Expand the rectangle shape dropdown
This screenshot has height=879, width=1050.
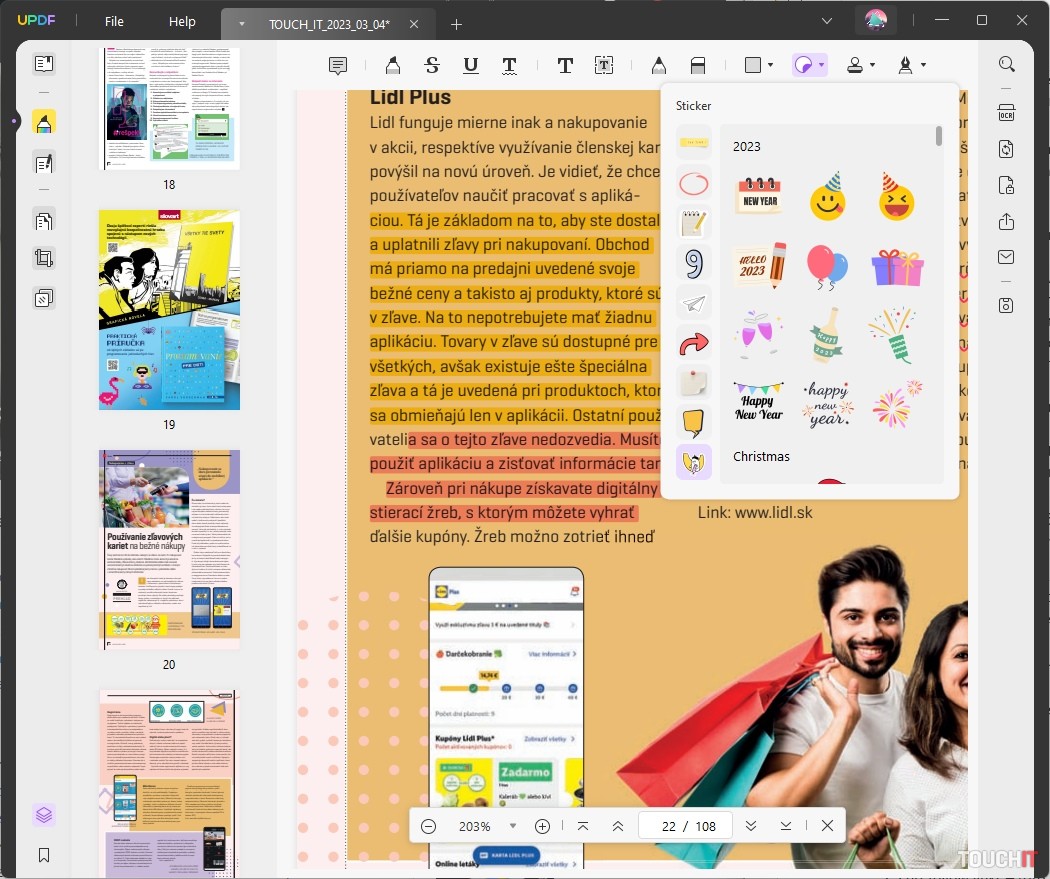tap(770, 66)
